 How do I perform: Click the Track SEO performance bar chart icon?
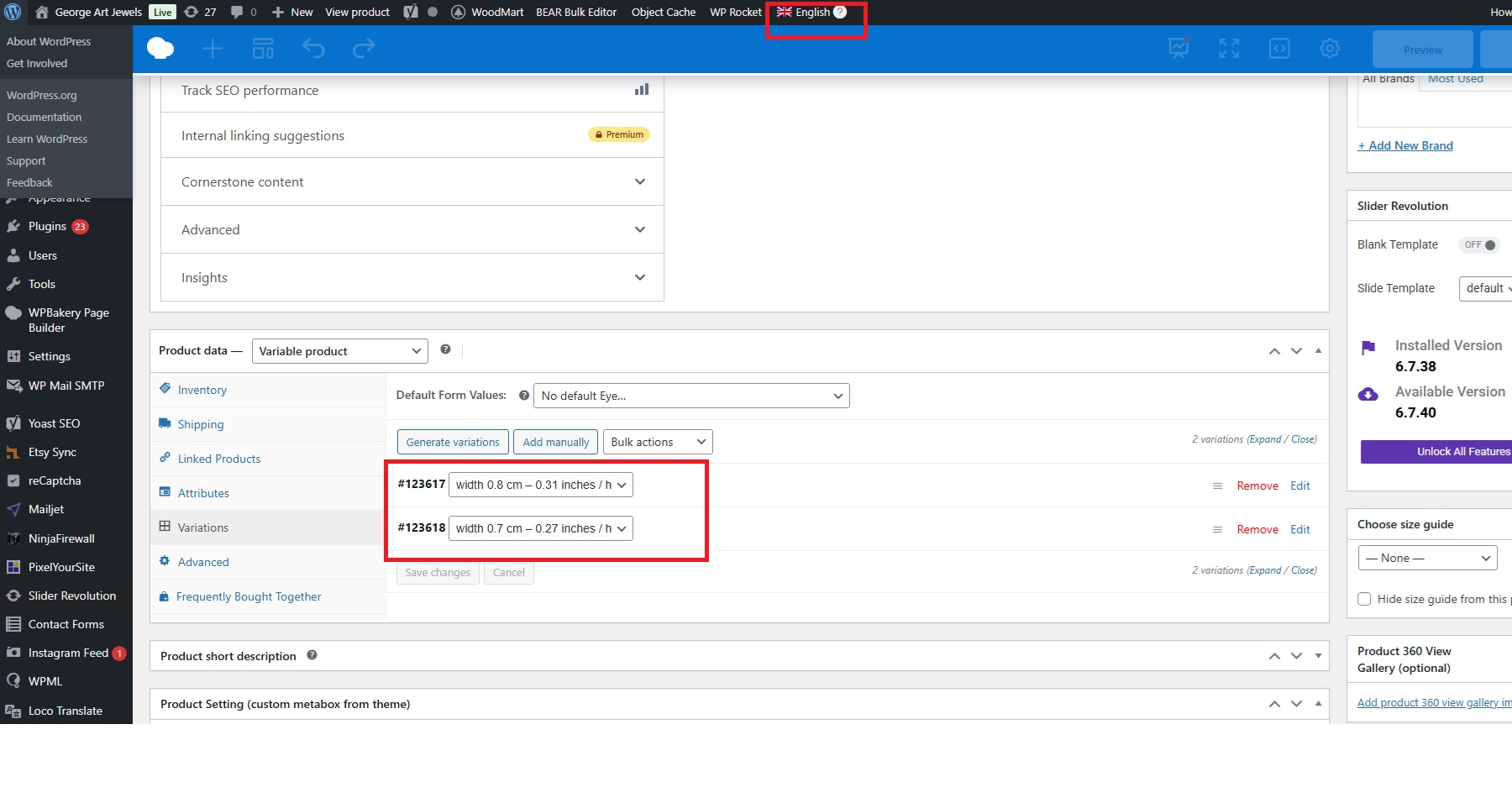(642, 89)
